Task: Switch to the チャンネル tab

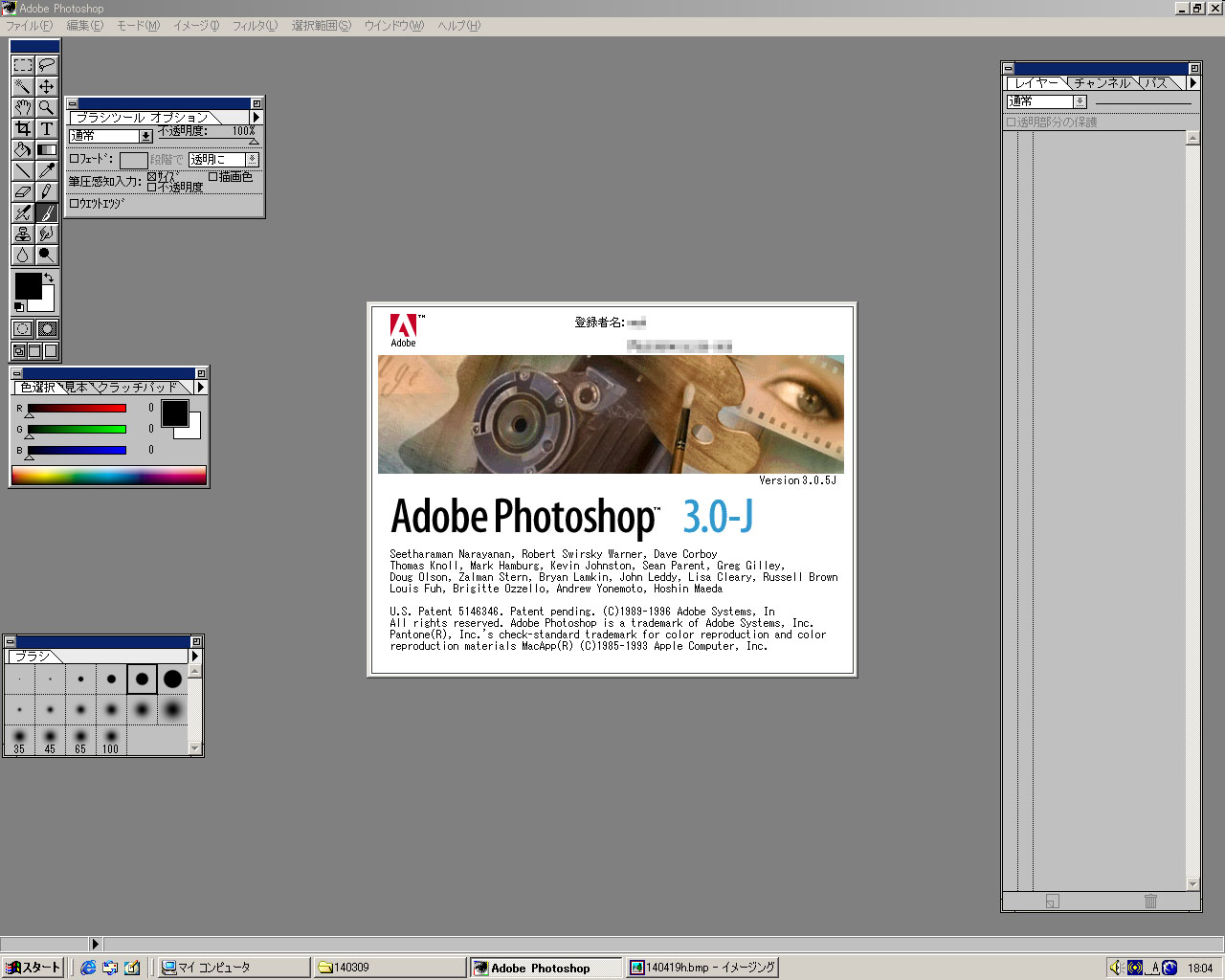Action: pos(1102,83)
